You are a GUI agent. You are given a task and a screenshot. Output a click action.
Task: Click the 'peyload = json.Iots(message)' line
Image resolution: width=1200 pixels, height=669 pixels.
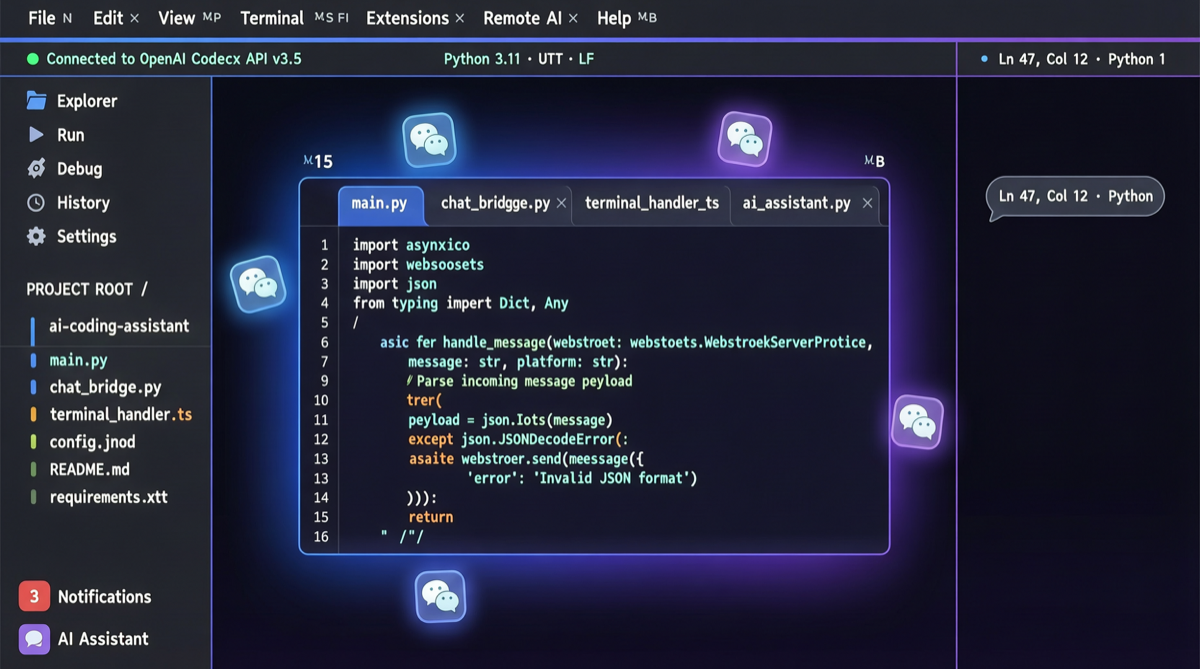click(x=510, y=420)
